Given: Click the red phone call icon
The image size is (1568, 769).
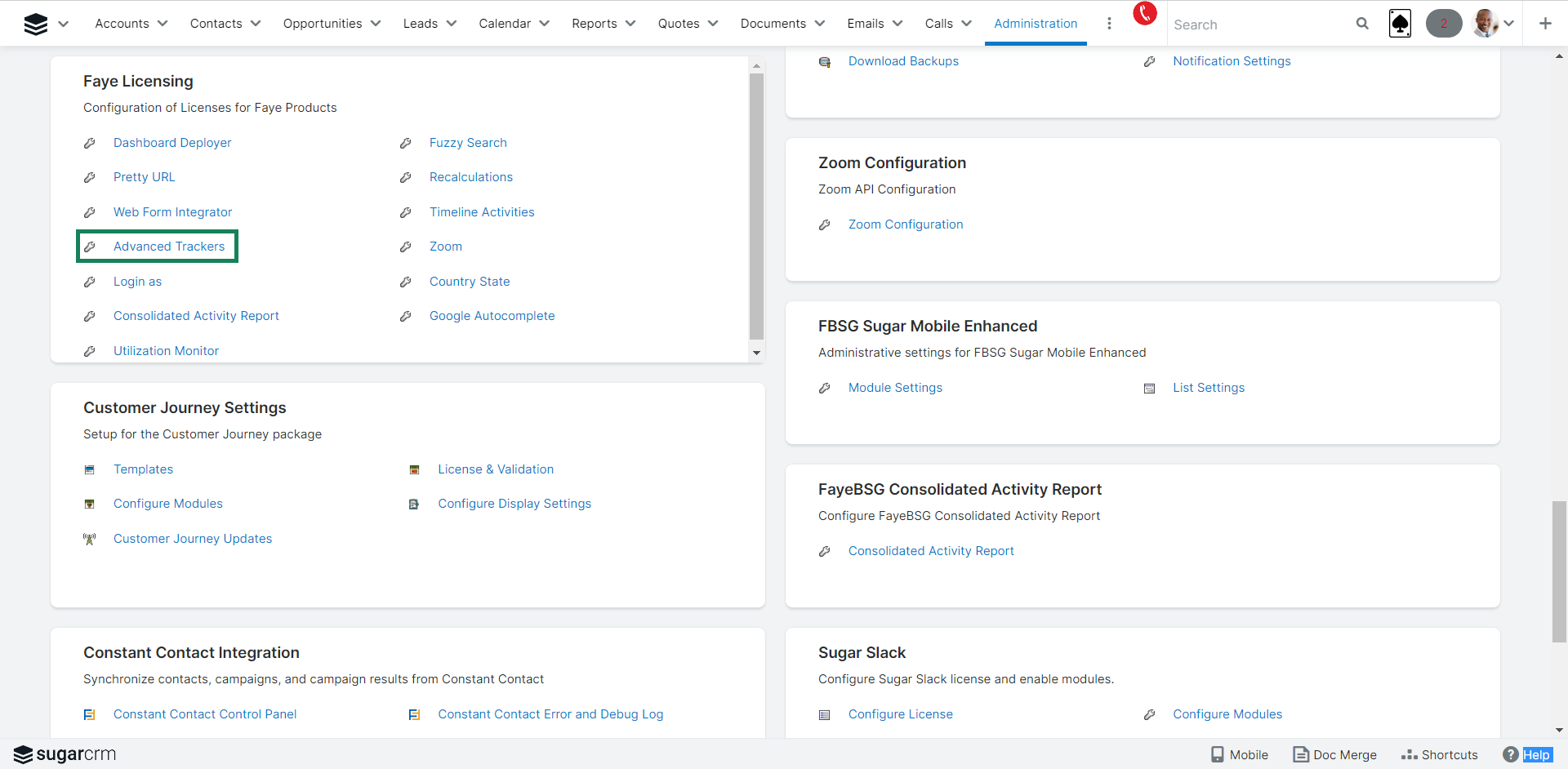Looking at the screenshot, I should coord(1145,14).
